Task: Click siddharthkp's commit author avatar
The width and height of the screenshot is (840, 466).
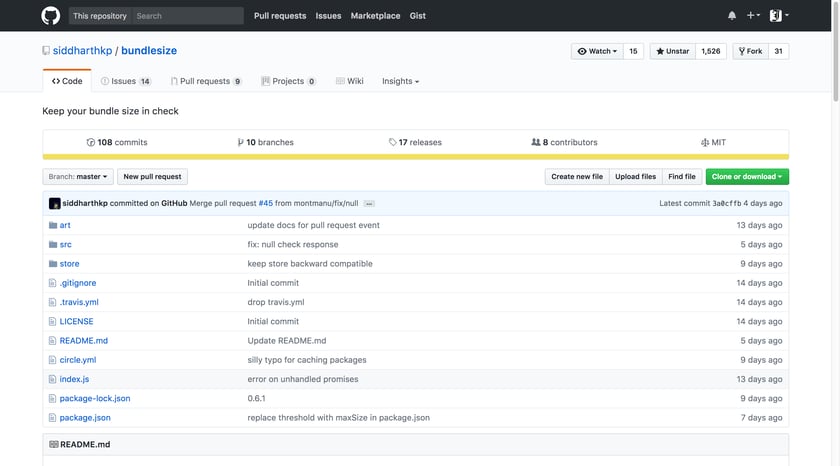Action: [54, 204]
